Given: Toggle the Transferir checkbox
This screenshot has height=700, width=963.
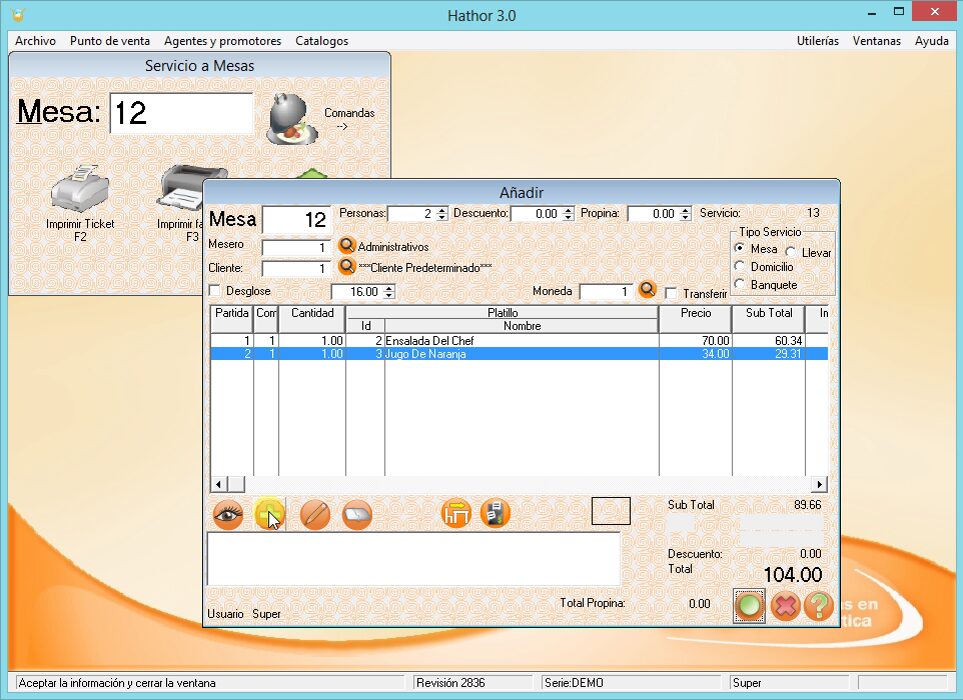Looking at the screenshot, I should click(671, 294).
